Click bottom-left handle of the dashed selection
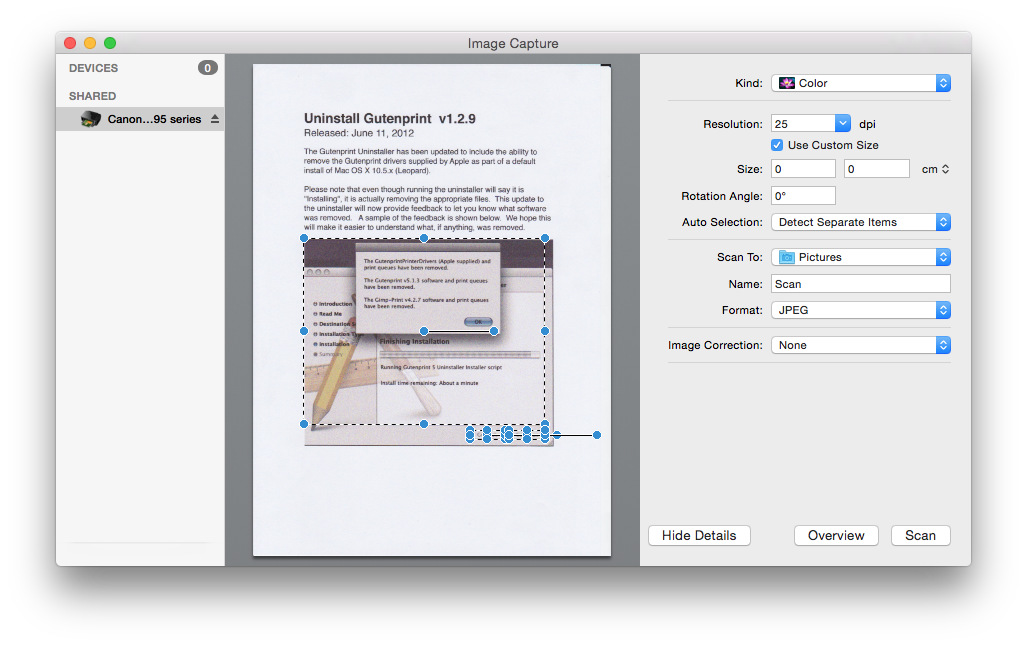 point(304,424)
